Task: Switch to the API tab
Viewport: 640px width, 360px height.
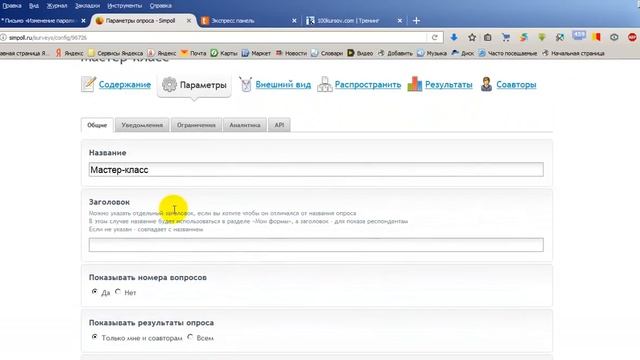Action: point(279,125)
